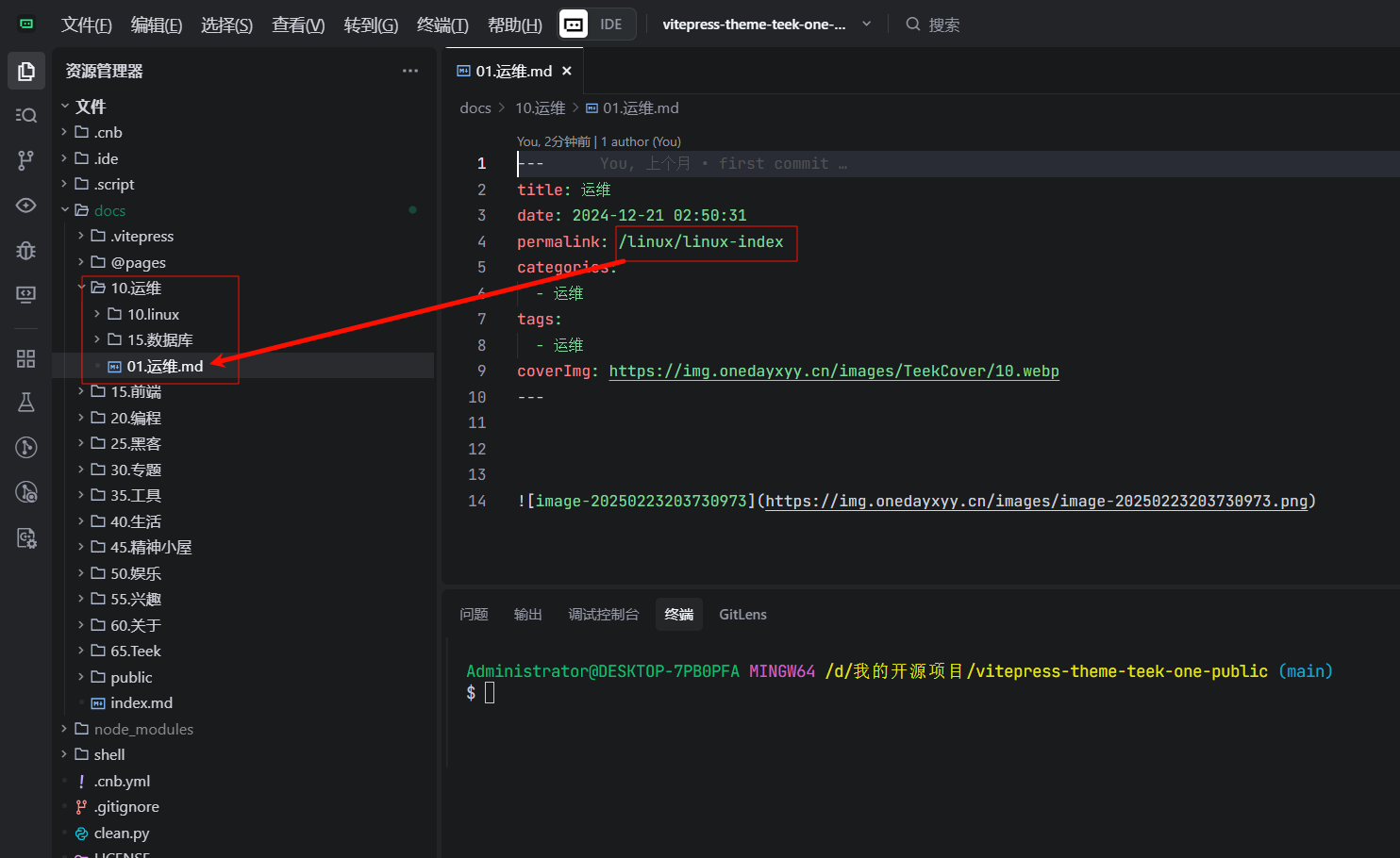
Task: Click the IDE robot icon button
Action: pos(574,25)
